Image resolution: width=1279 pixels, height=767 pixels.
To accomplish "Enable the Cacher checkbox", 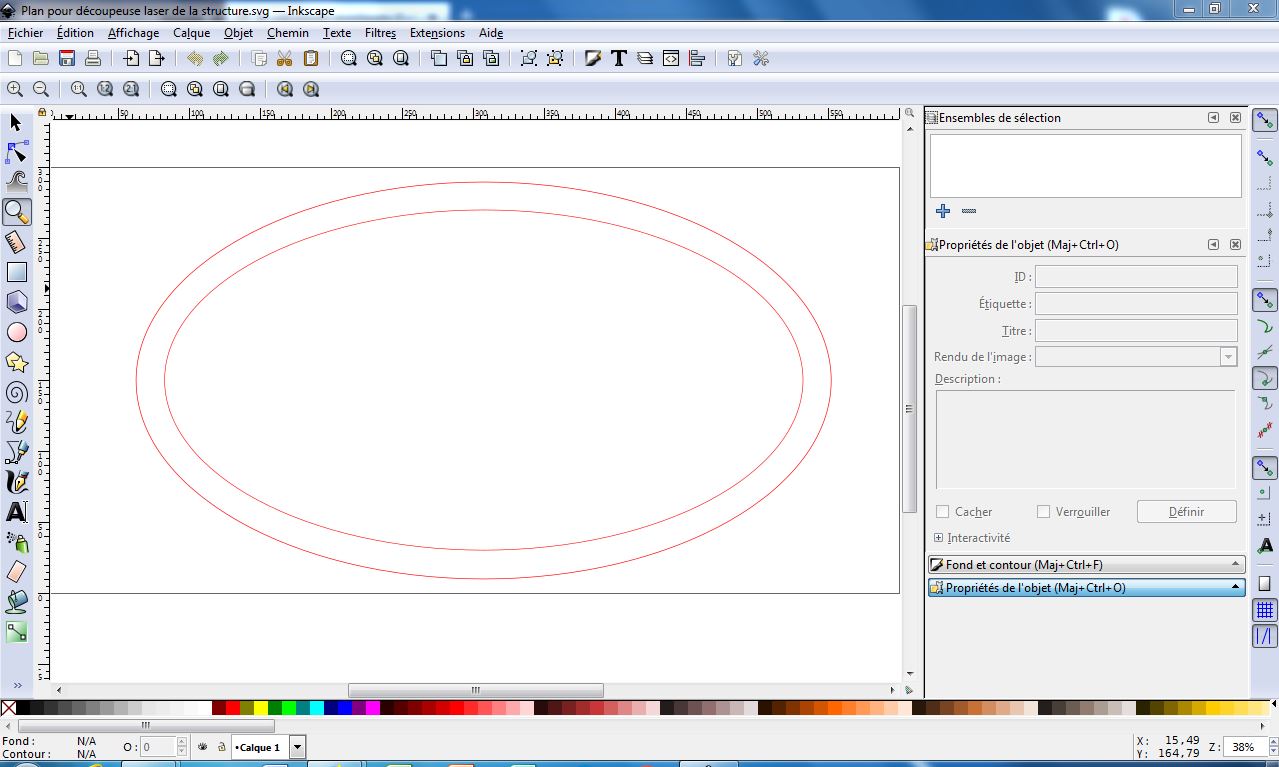I will pos(942,512).
